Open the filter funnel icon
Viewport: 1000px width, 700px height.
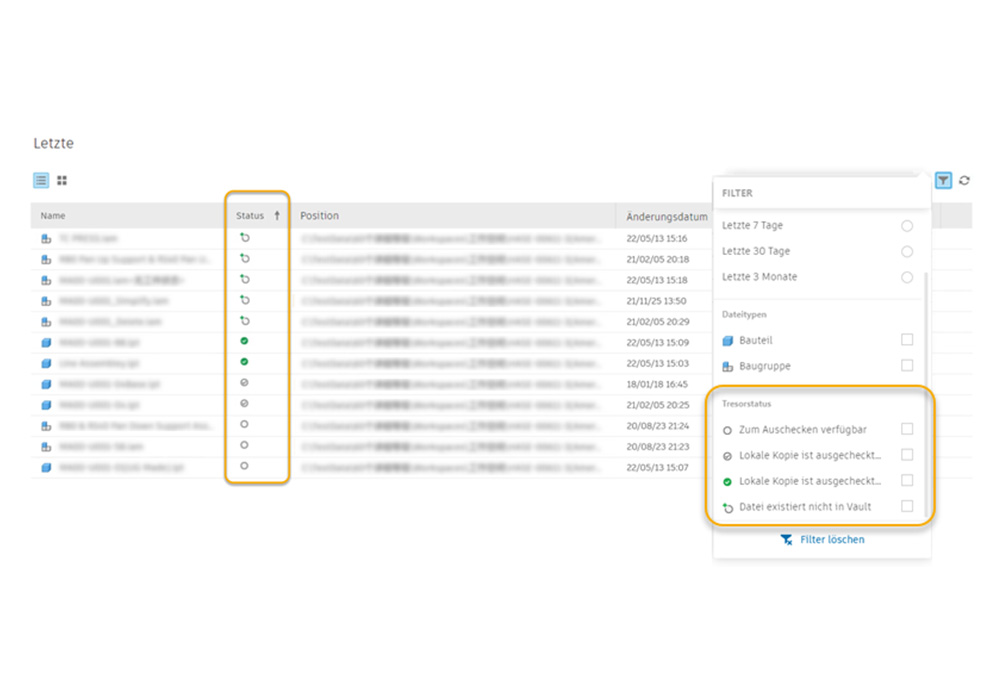coord(943,180)
